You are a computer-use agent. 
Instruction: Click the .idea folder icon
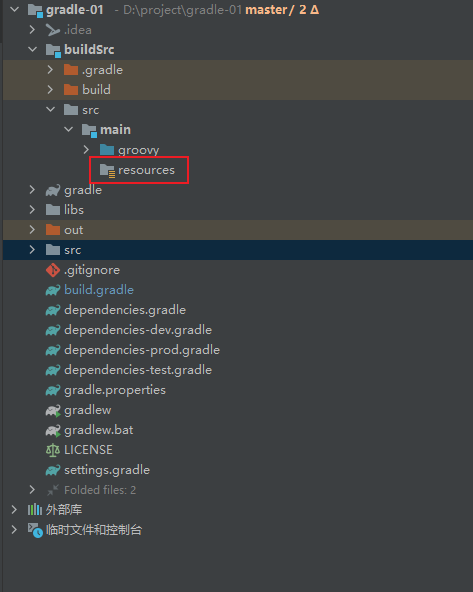53,30
